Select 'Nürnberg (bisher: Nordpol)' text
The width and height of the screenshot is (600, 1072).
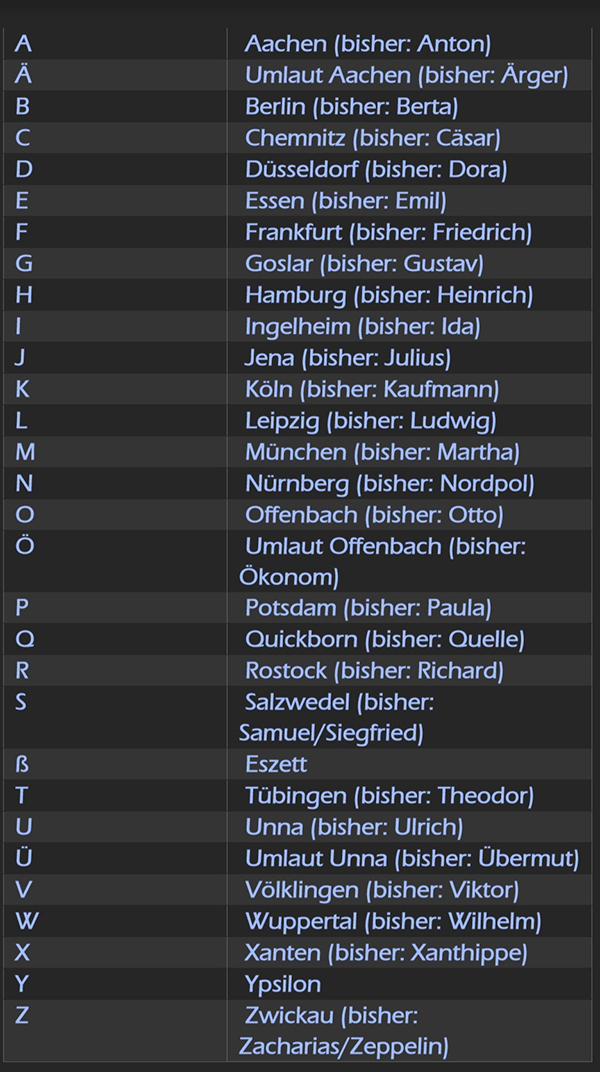click(x=390, y=484)
